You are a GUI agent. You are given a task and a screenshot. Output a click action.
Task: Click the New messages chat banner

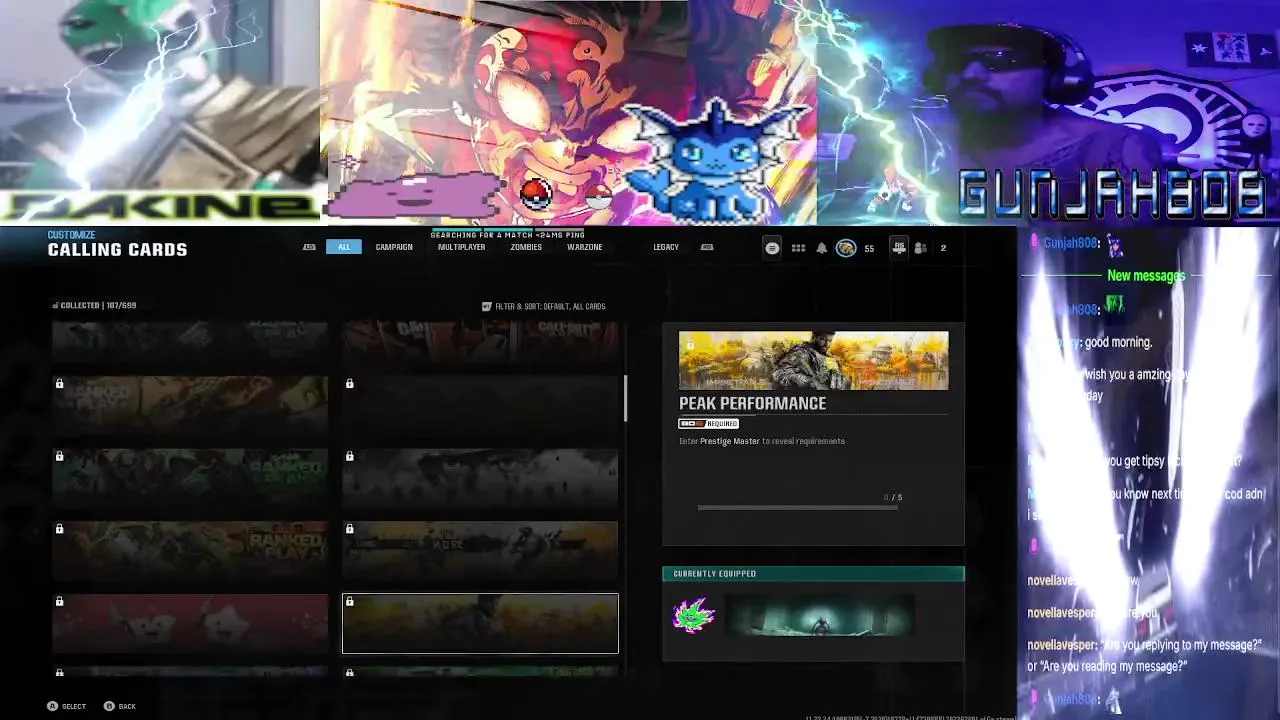pyautogui.click(x=1146, y=276)
